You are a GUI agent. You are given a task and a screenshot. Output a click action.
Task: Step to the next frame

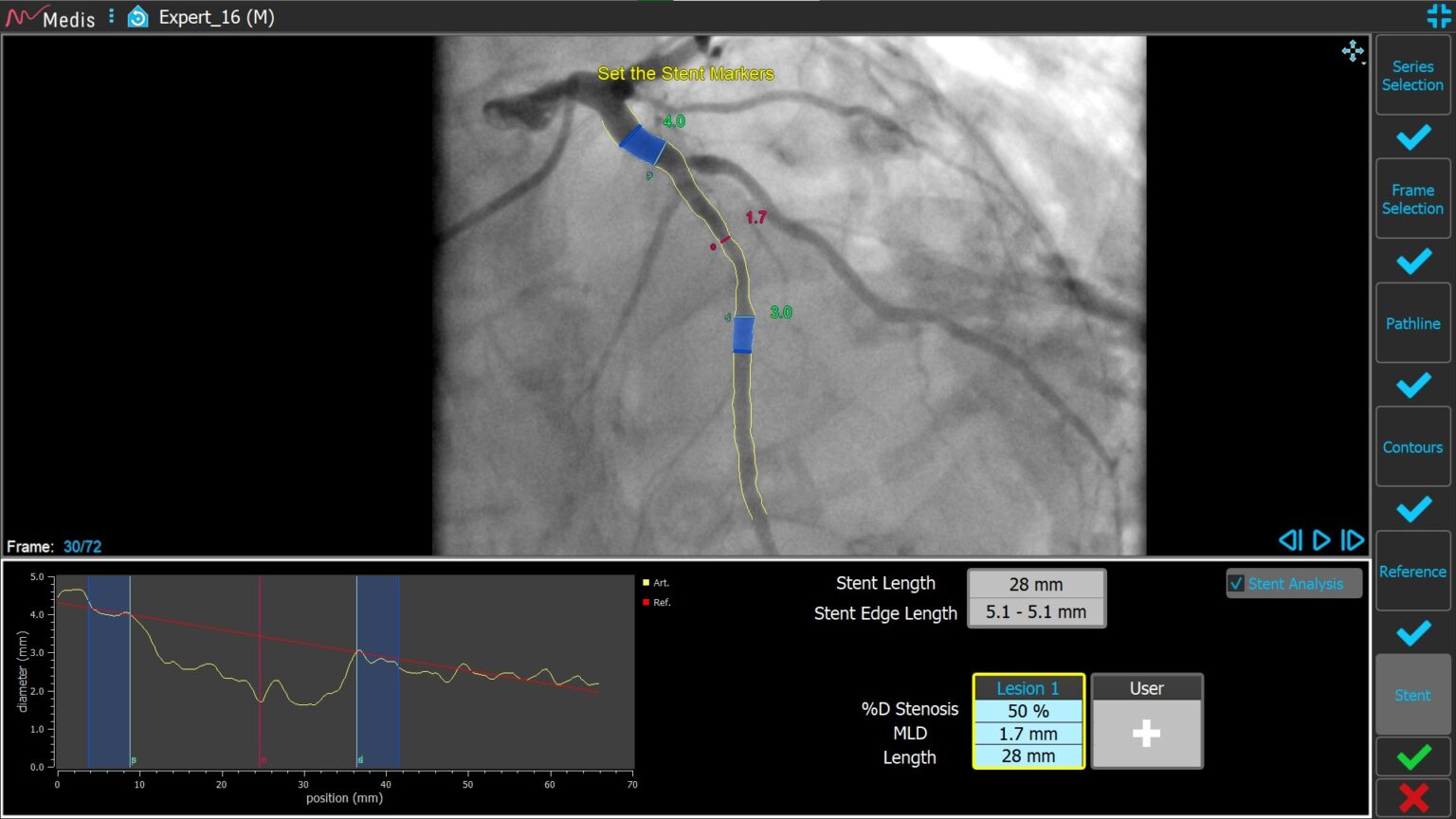point(1352,540)
